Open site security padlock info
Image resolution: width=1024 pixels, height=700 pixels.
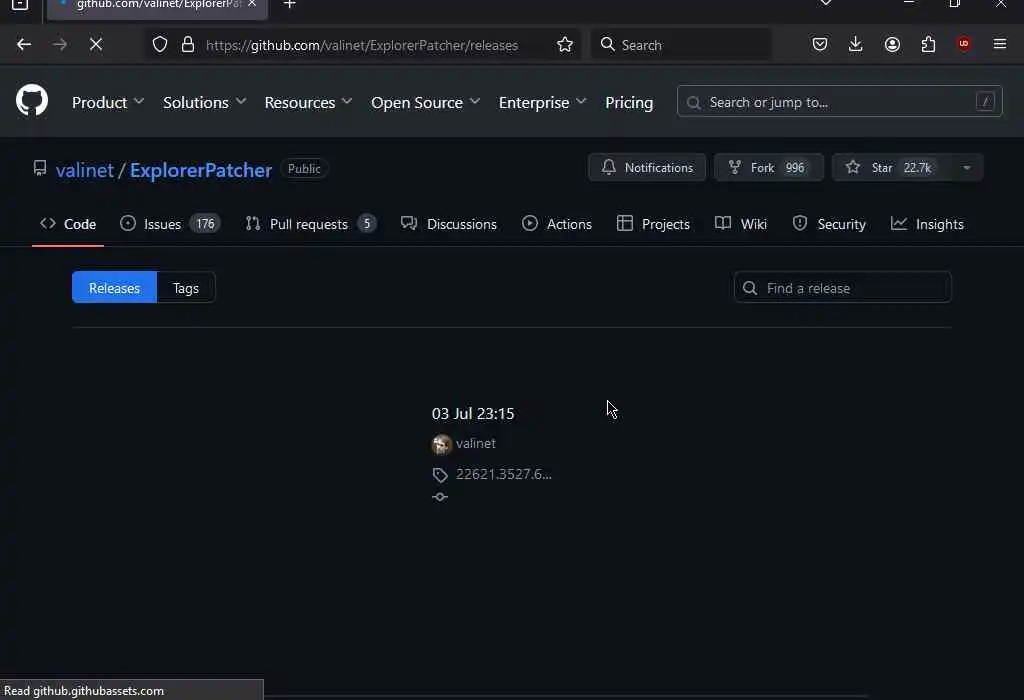(x=188, y=44)
